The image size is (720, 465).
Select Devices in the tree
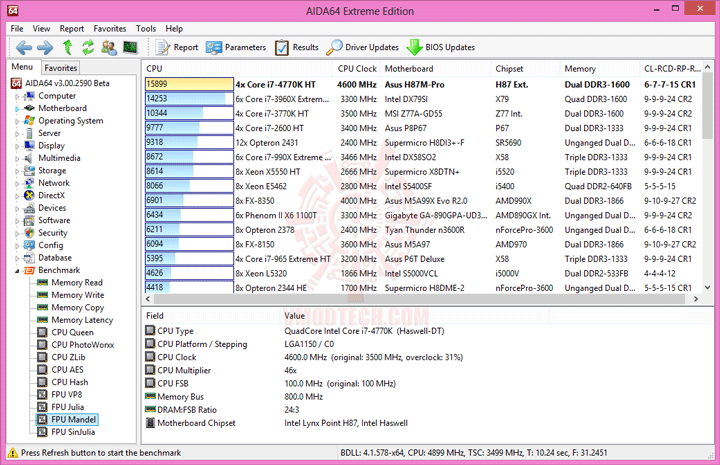[x=52, y=207]
